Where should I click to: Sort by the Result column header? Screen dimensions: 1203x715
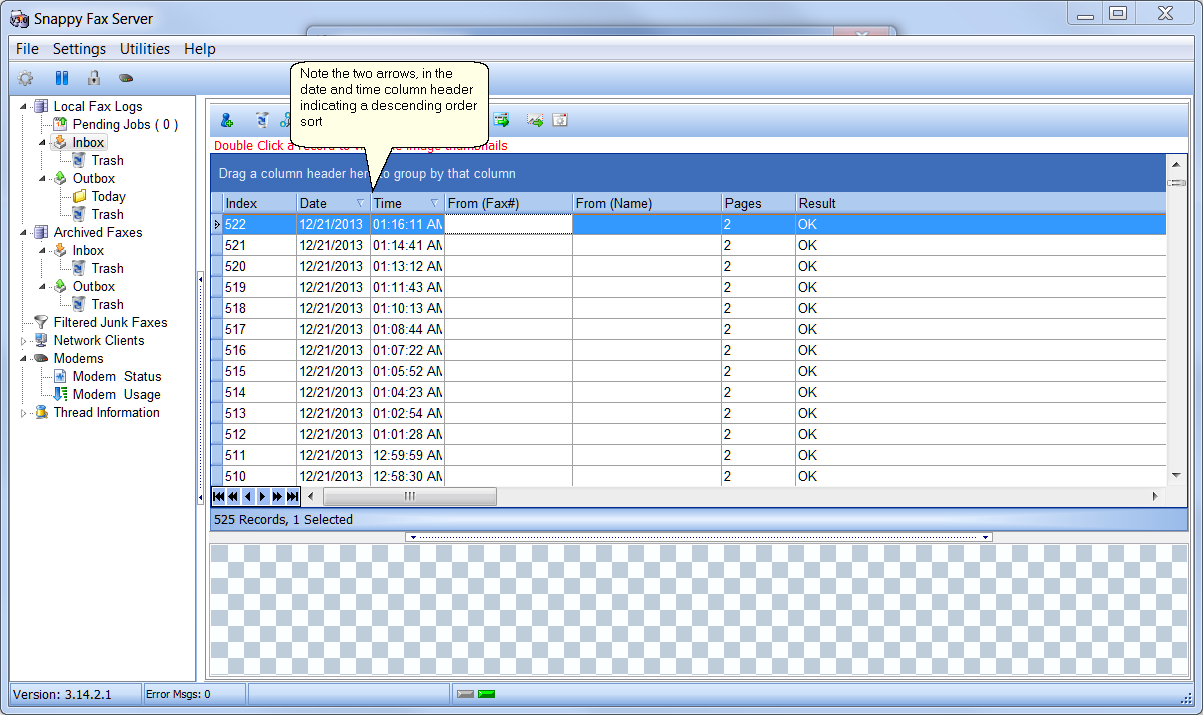(x=981, y=203)
